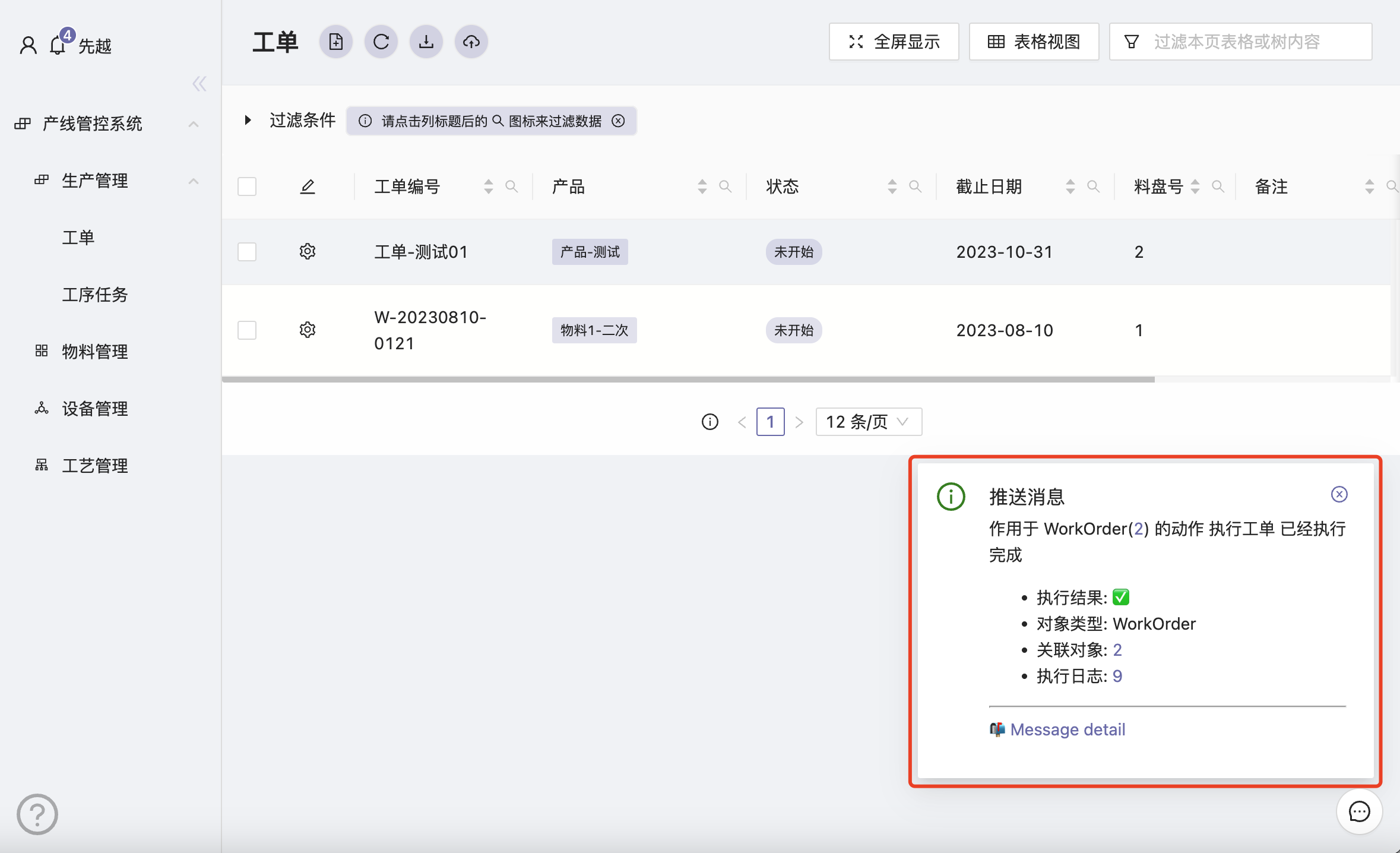This screenshot has width=1400, height=853.
Task: Click the new work order document icon
Action: tap(336, 42)
